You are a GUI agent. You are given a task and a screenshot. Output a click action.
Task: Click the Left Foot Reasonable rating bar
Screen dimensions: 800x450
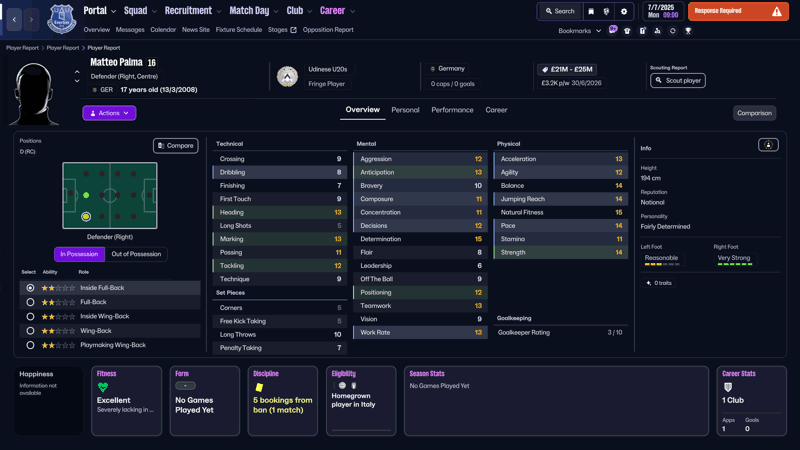[x=662, y=264]
